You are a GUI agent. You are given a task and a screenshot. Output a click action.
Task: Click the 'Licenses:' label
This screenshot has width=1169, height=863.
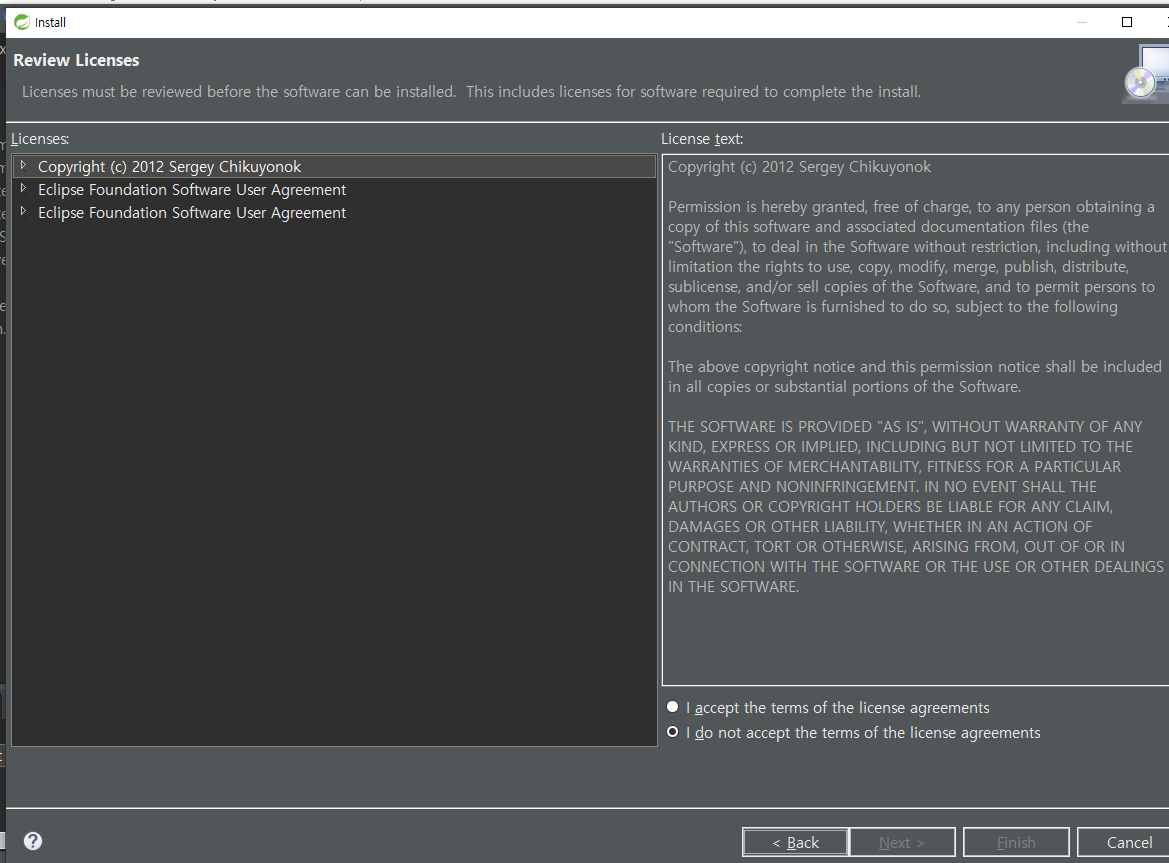40,139
